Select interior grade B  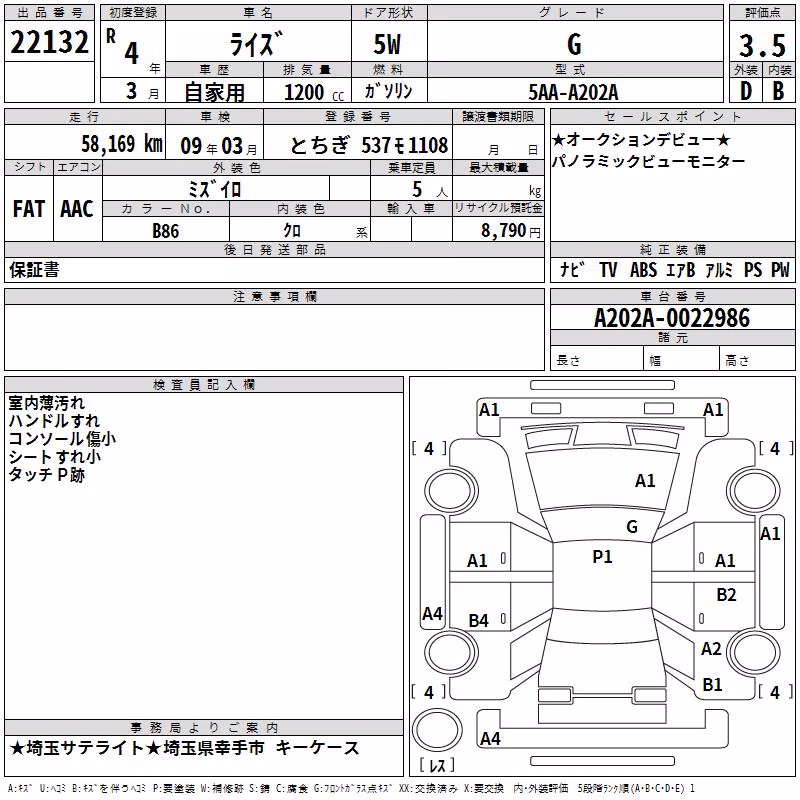pyautogui.click(x=778, y=91)
